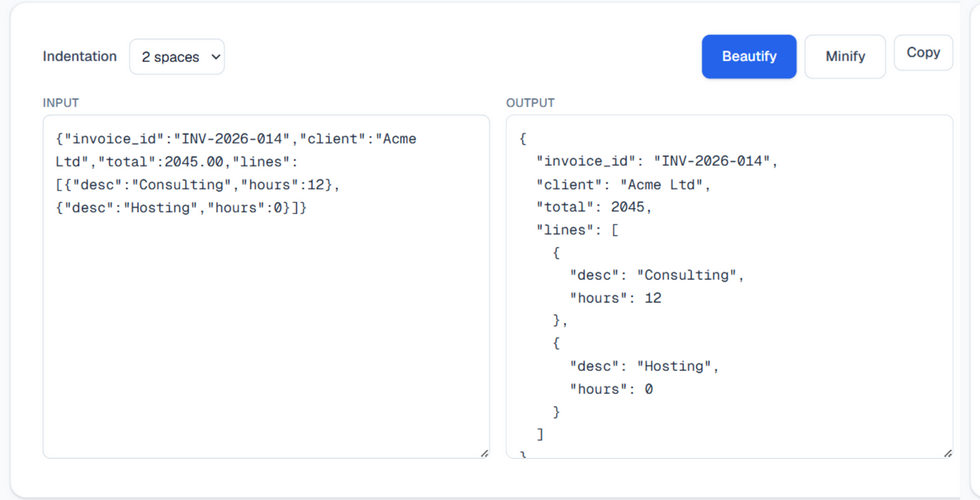The width and height of the screenshot is (980, 500).
Task: Click input line [{"desc":"Consulting"
Action: coord(198,184)
